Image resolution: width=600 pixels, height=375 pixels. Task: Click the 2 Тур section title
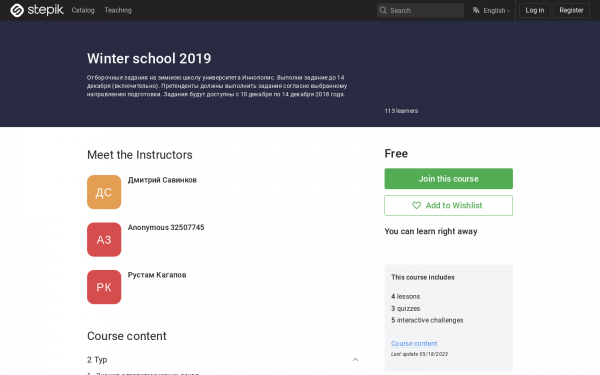(x=97, y=360)
